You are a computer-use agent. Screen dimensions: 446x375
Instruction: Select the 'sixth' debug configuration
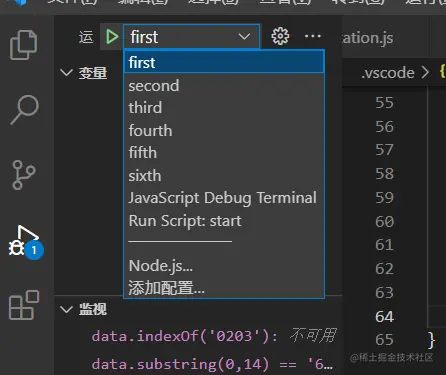click(x=224, y=175)
